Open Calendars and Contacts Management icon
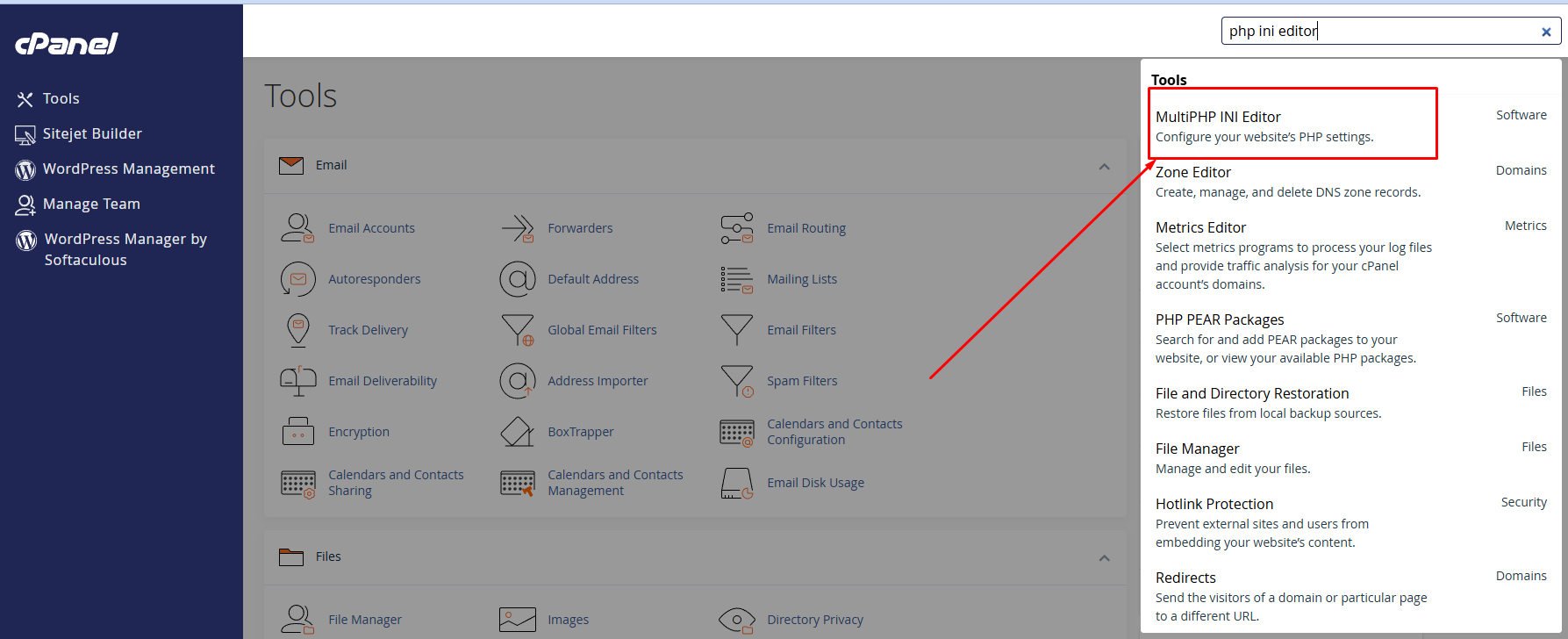 (517, 483)
